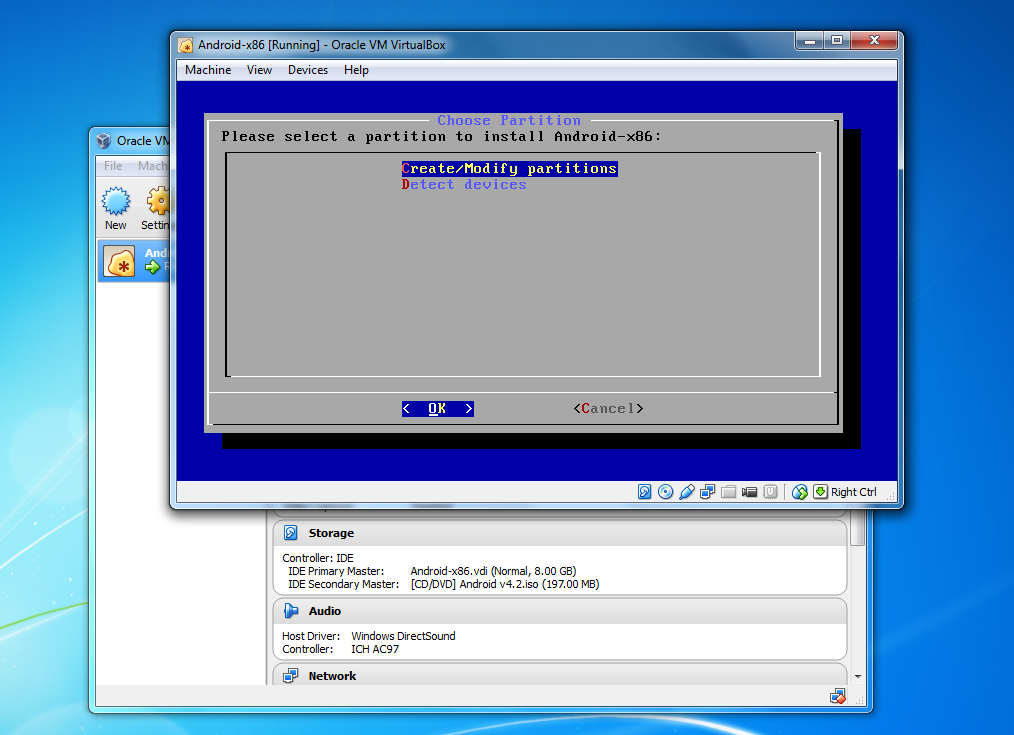Screen dimensions: 1014x735
Task: Open the File menu in Manager window
Action: point(113,165)
